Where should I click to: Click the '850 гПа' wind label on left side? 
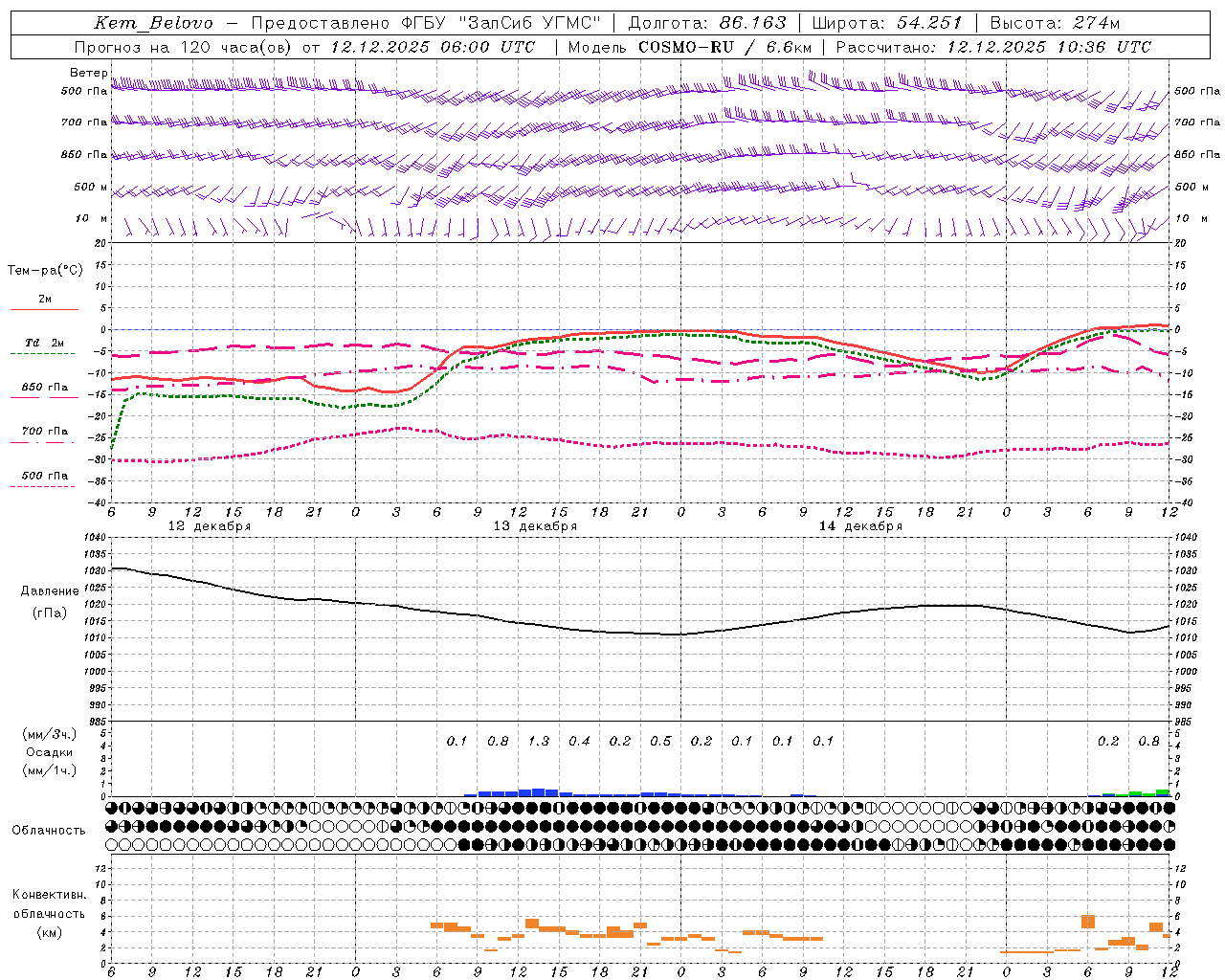click(84, 154)
